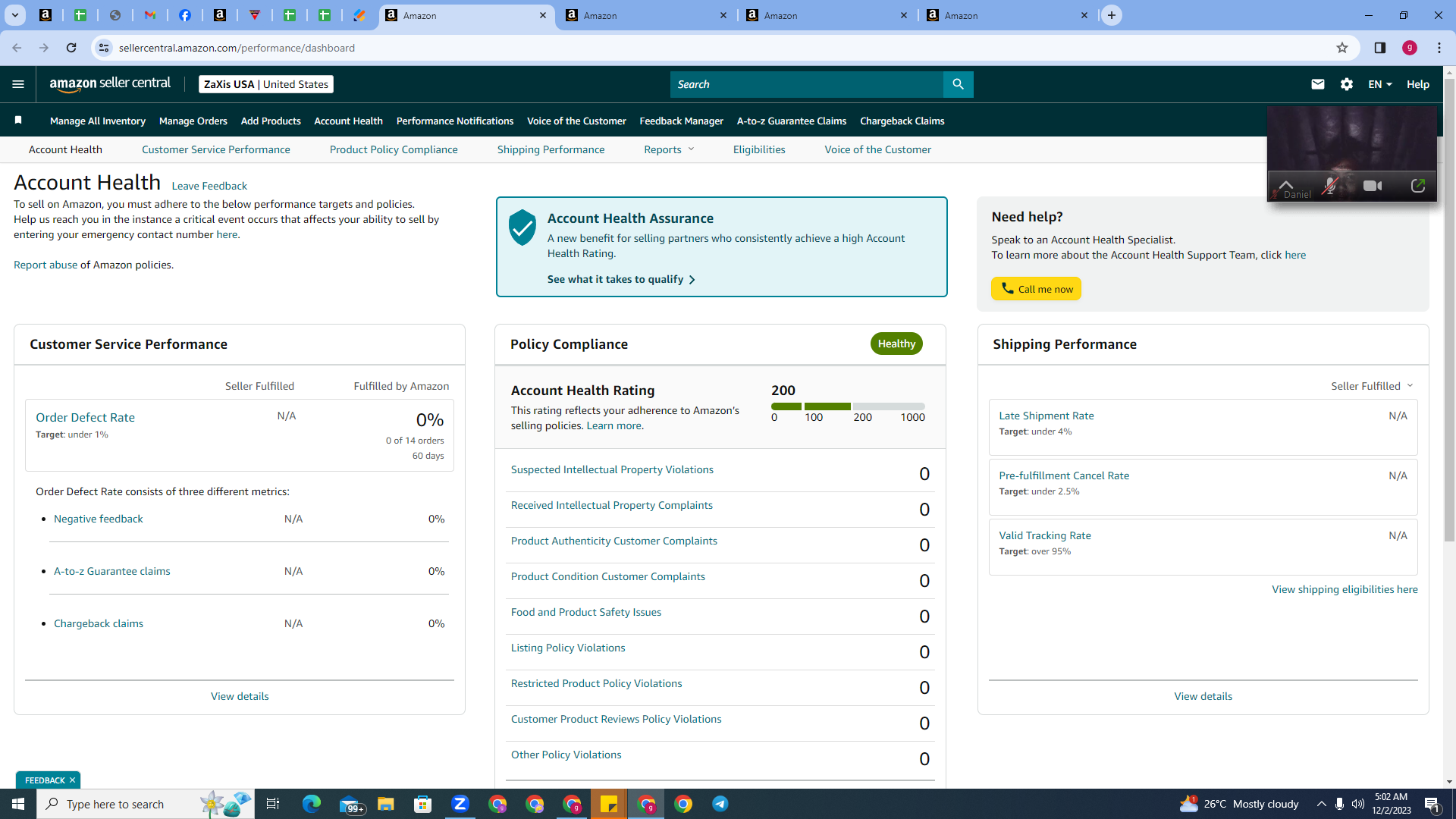
Task: Click the share screen icon in video overlay
Action: (1418, 186)
